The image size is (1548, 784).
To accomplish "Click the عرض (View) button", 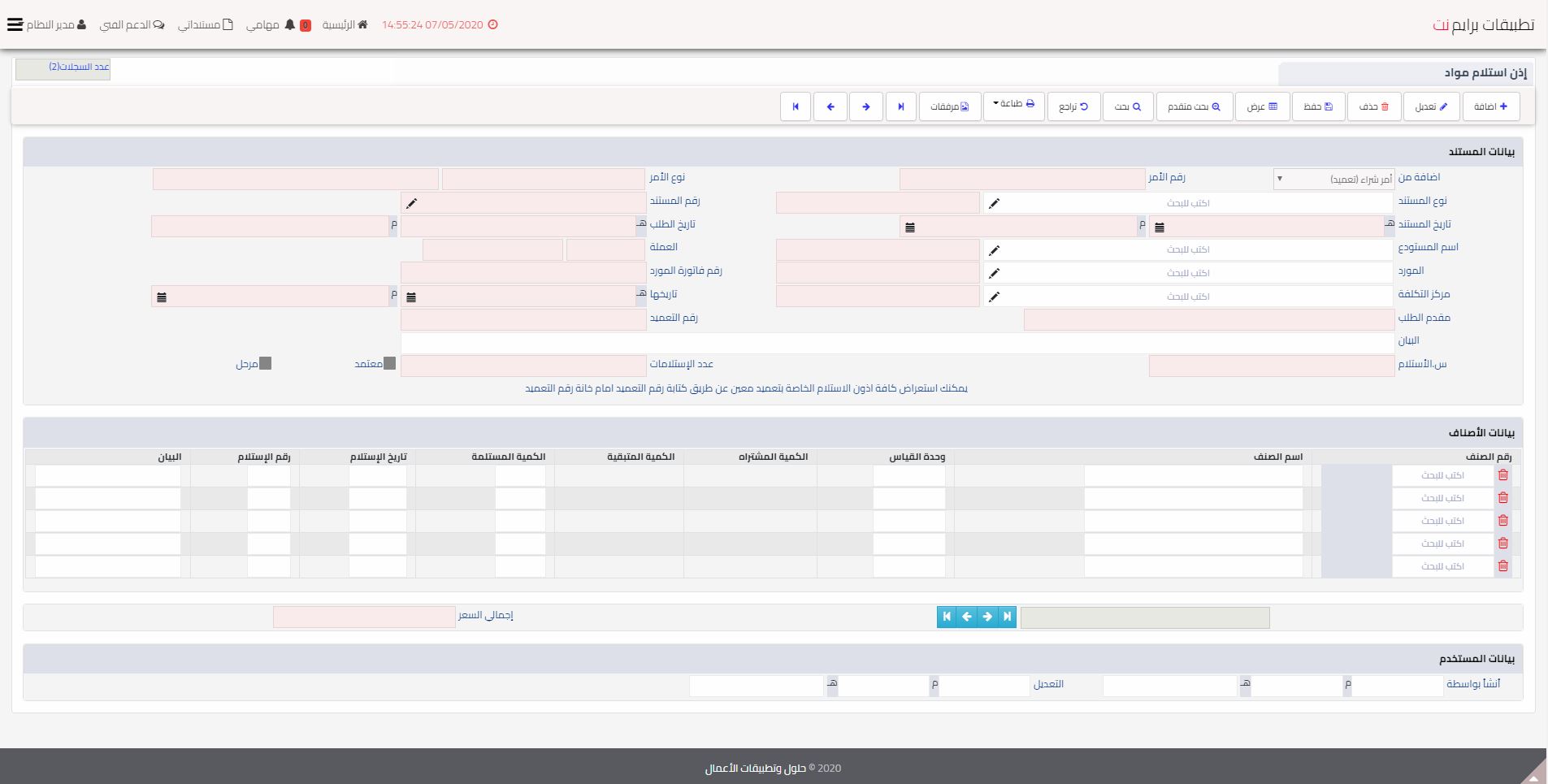I will click(x=1262, y=106).
